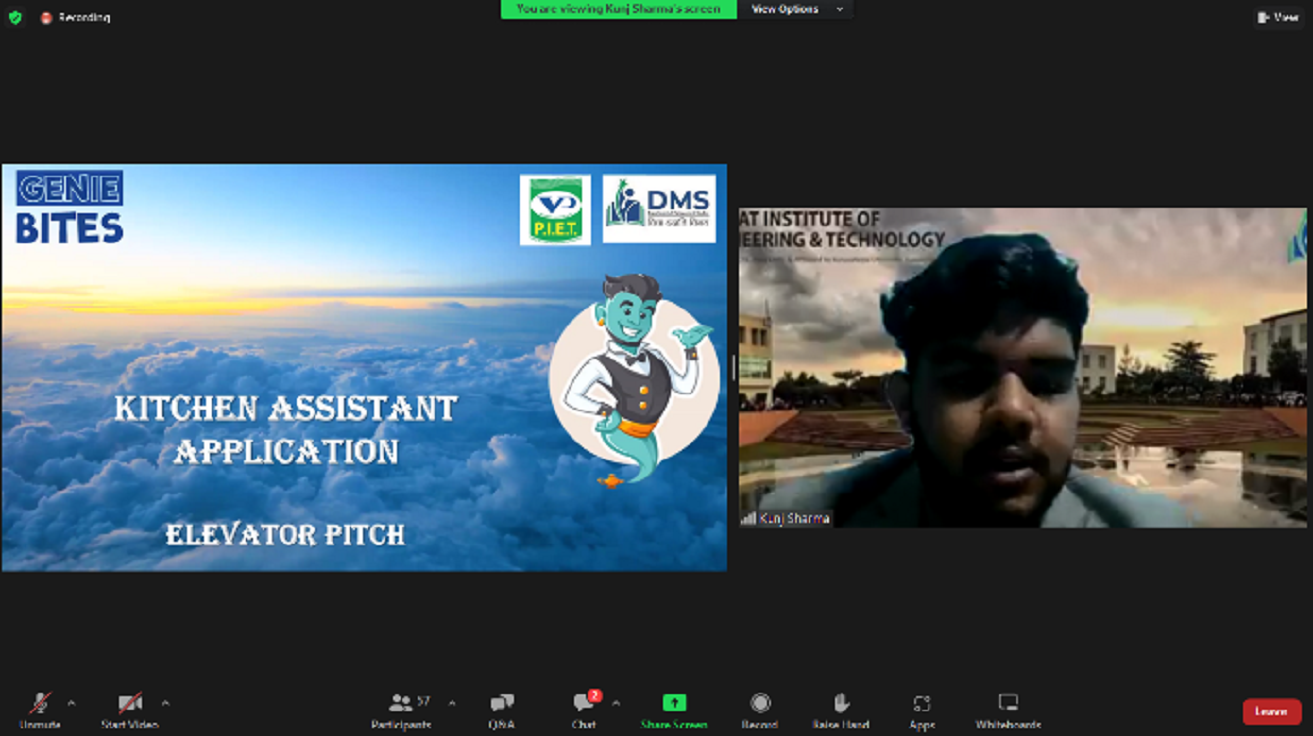Start recording with the Record icon
The height and width of the screenshot is (736, 1313).
click(760, 704)
